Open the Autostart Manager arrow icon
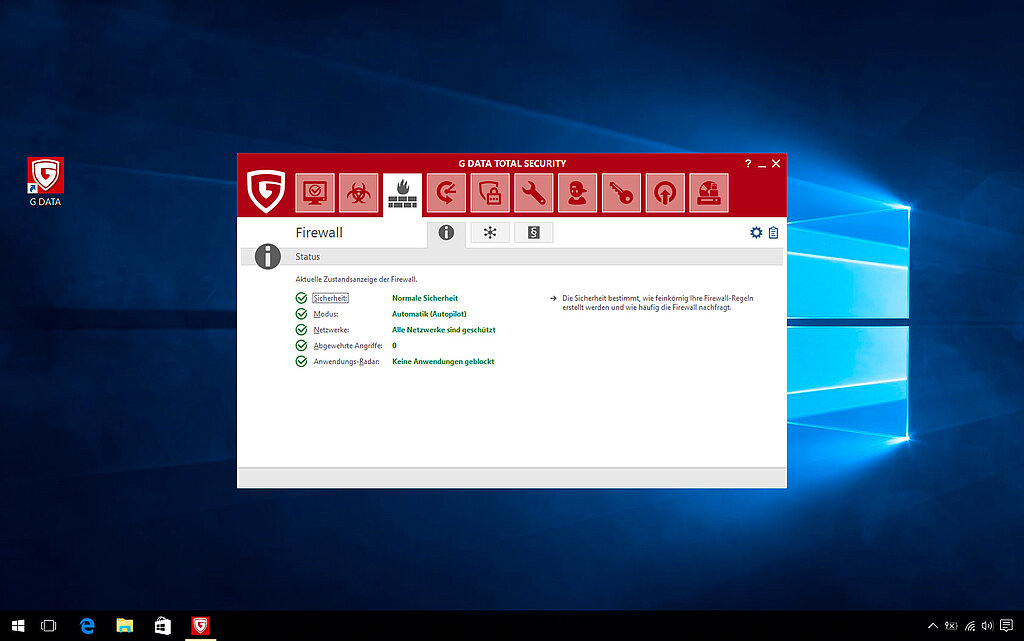1024x641 pixels. pyautogui.click(x=665, y=193)
